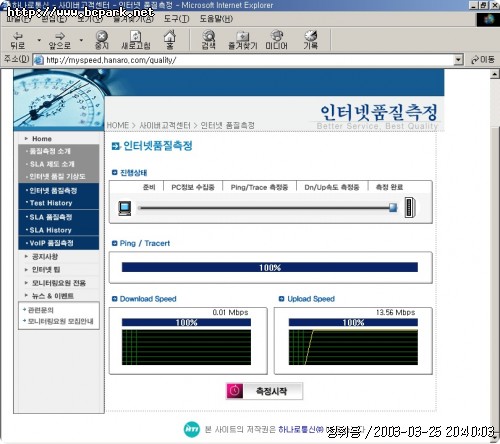Click the Download Speed graph

tap(186, 347)
